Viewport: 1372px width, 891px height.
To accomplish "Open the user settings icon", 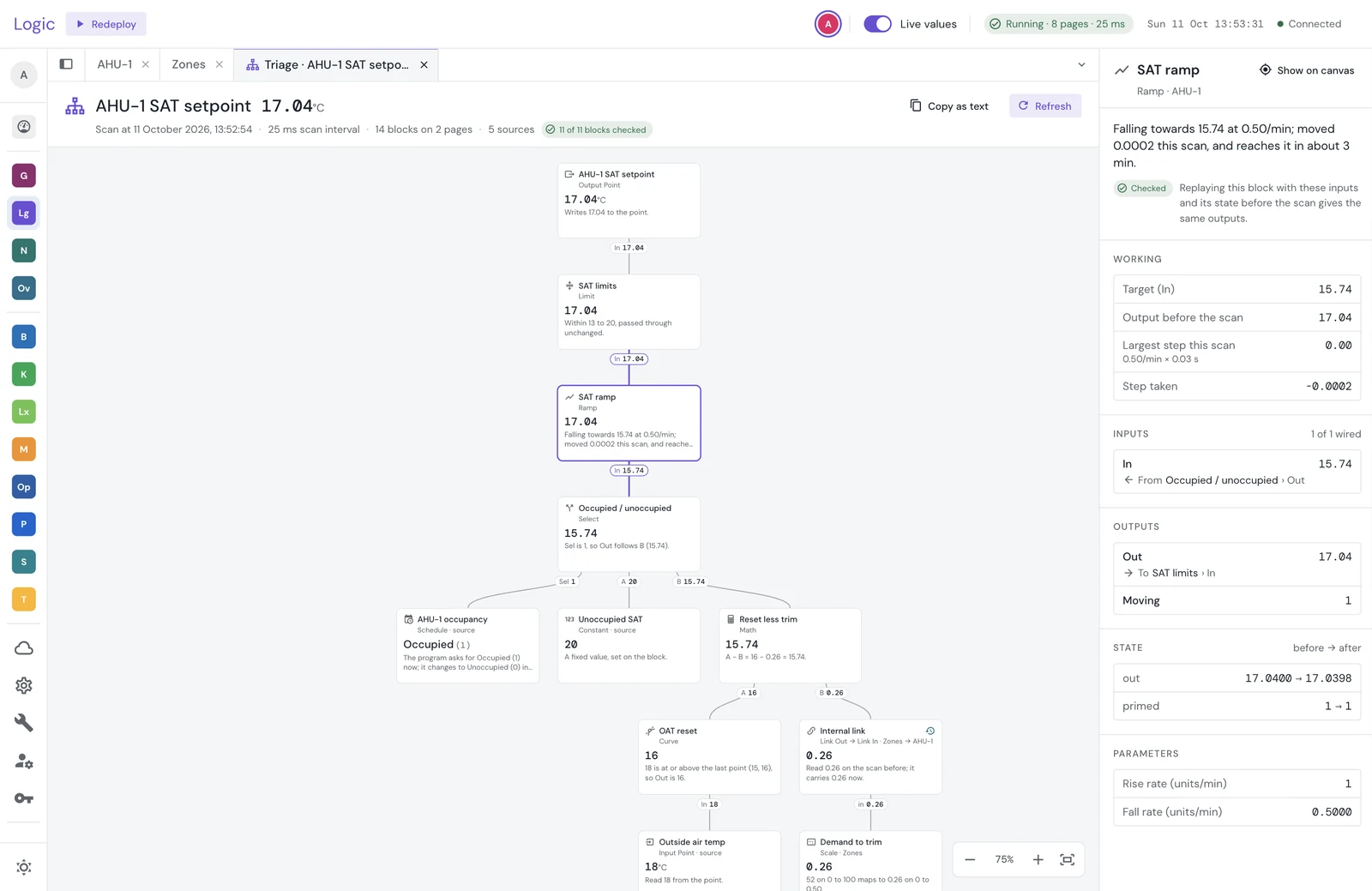I will 24,761.
